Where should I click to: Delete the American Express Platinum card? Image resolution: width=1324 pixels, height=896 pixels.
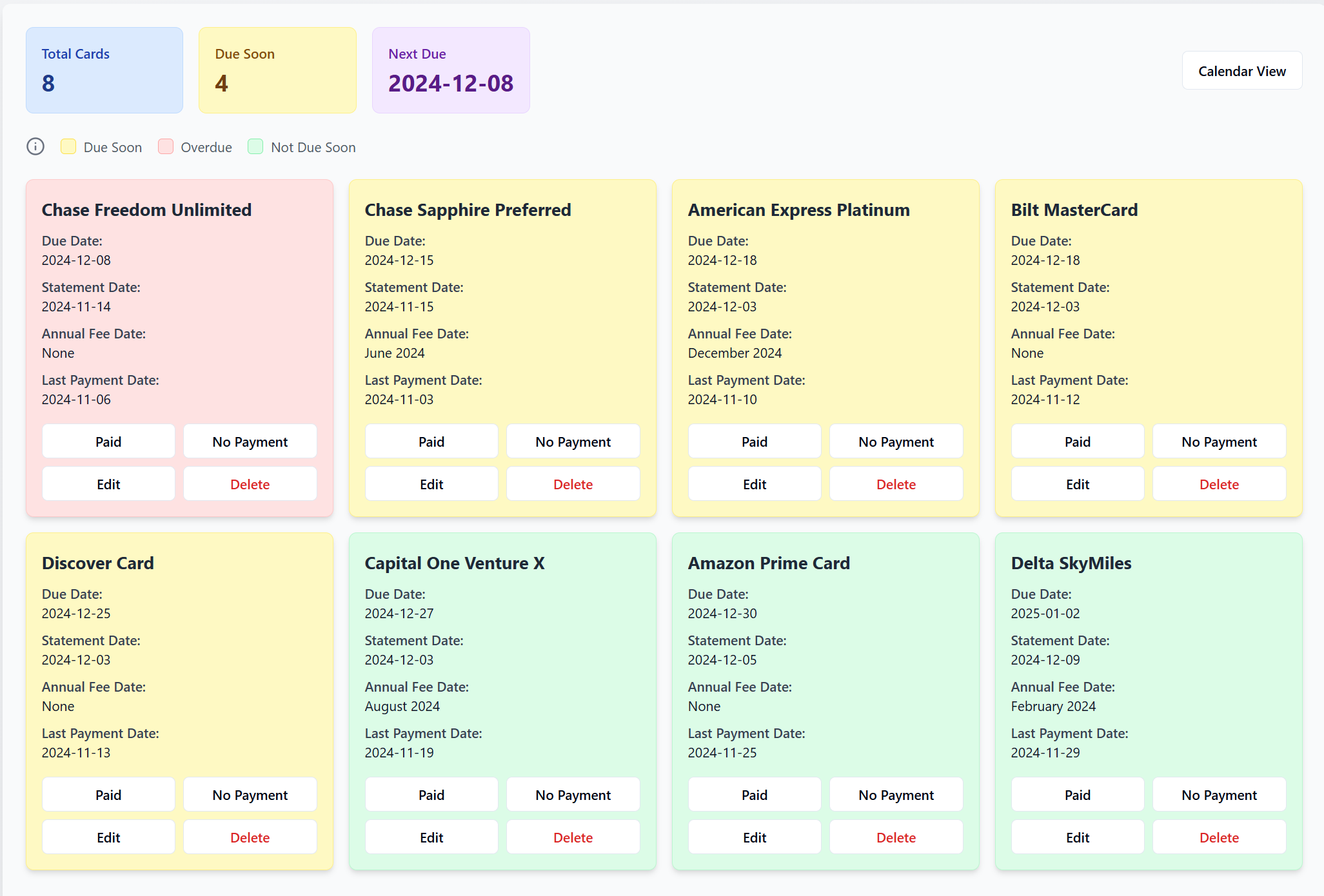(x=896, y=484)
